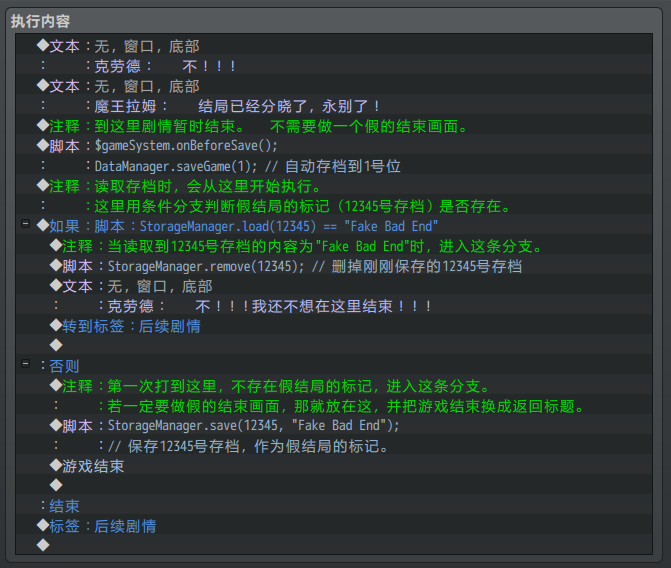Collapse the 否则 else branch

(x=26, y=364)
